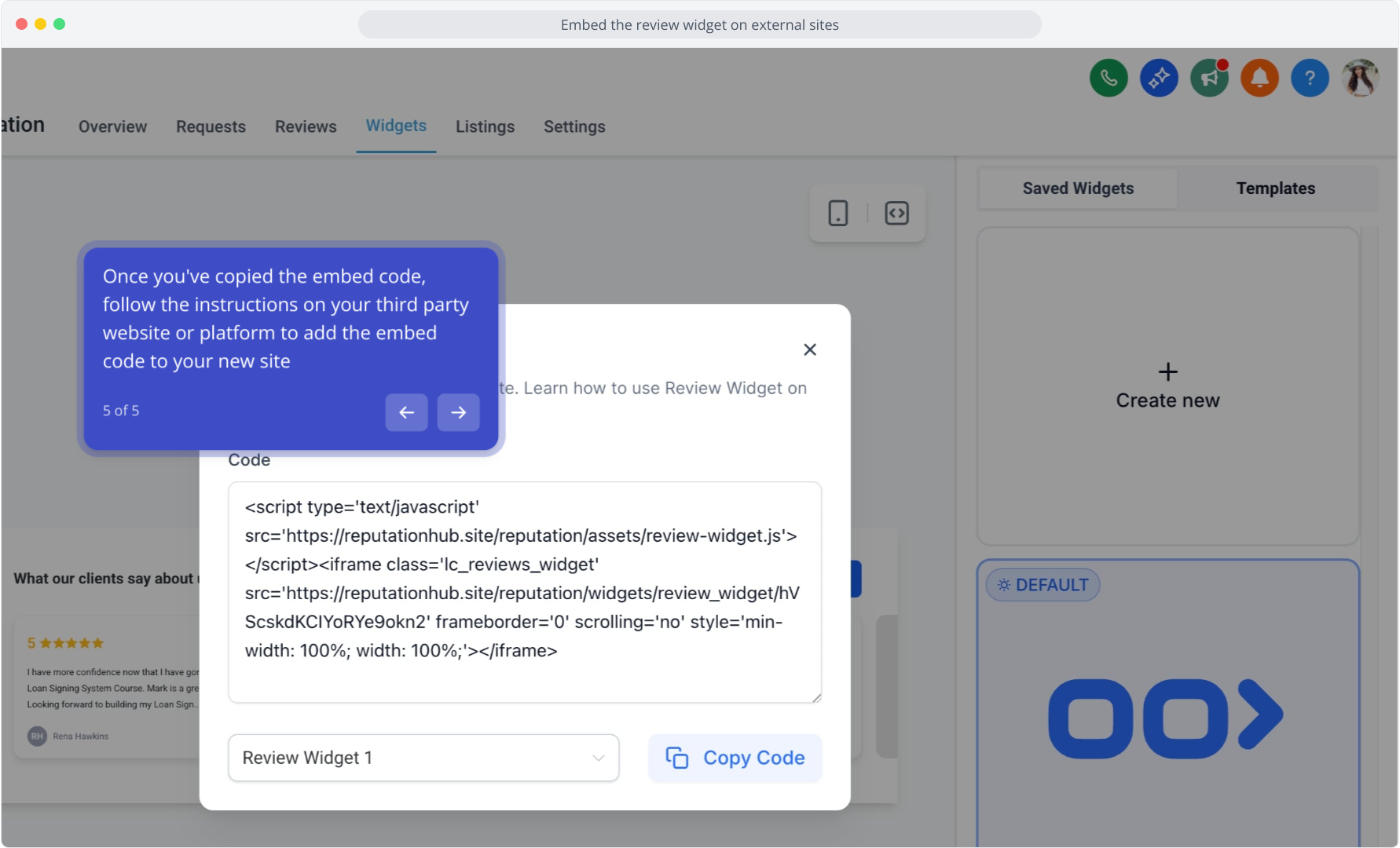
Task: Click the 'Learn how to use Review Widget' text
Action: (x=654, y=388)
